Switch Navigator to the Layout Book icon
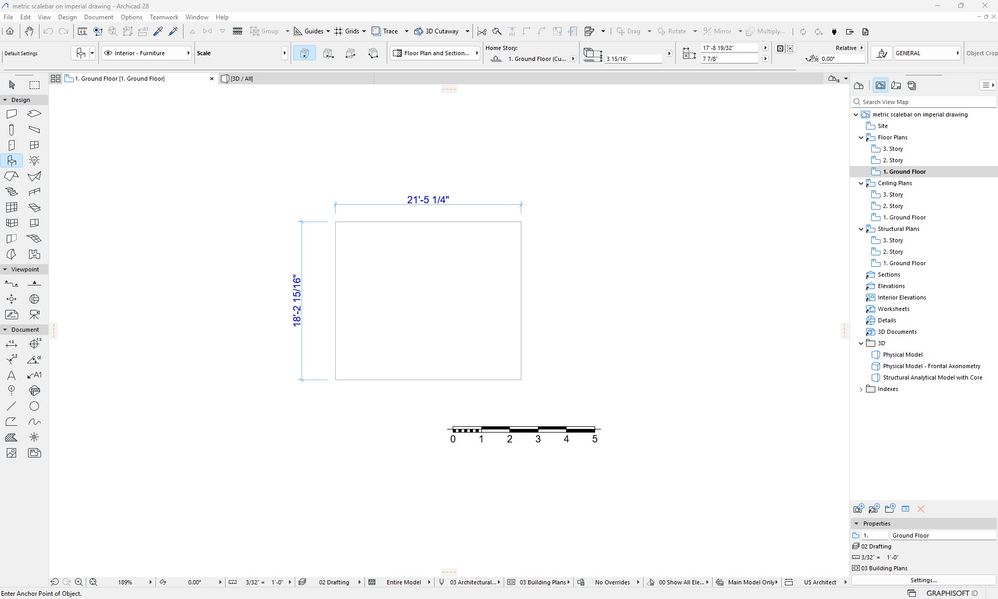 (x=896, y=85)
